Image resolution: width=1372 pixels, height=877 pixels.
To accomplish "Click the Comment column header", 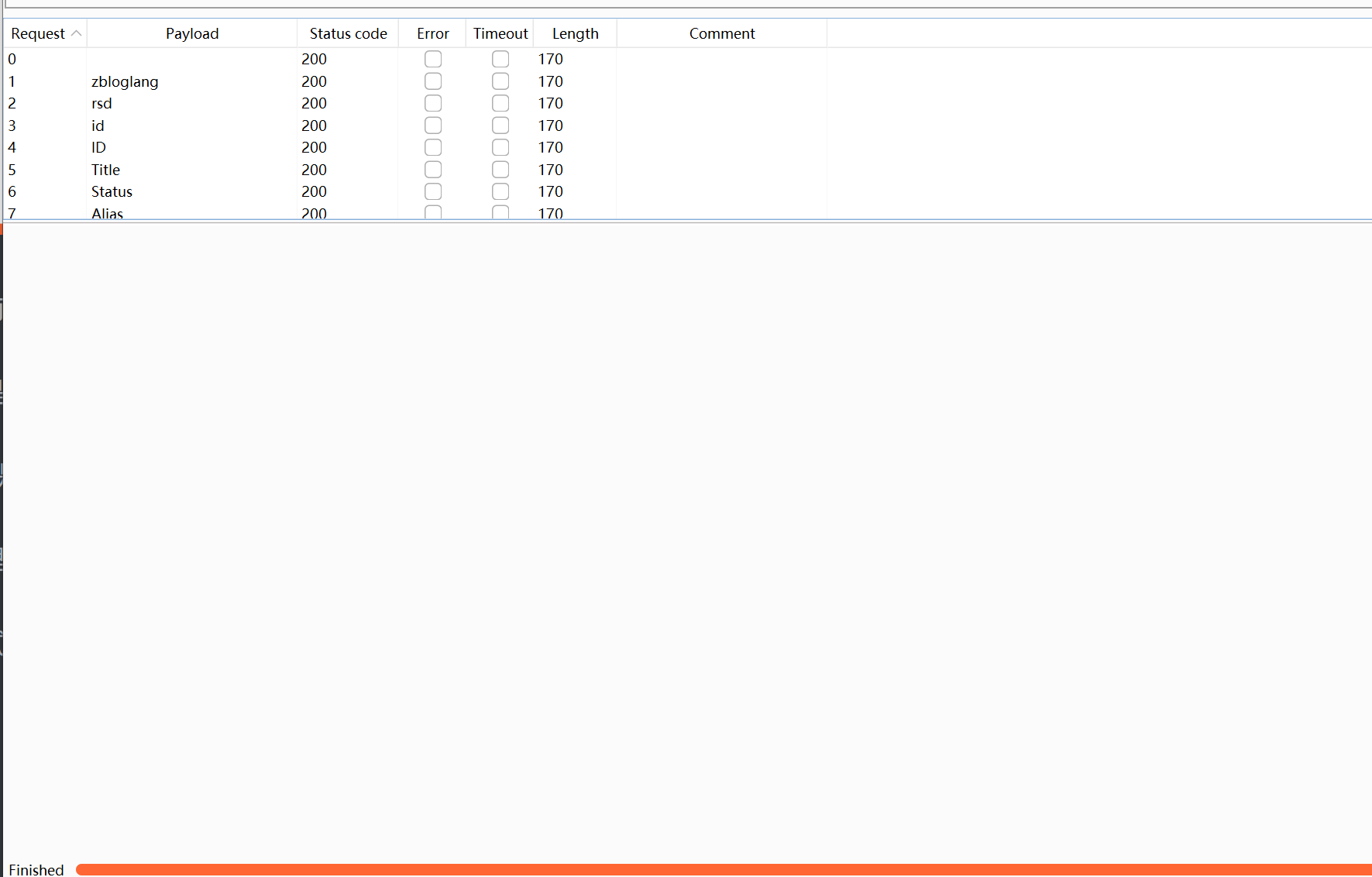I will pos(722,33).
